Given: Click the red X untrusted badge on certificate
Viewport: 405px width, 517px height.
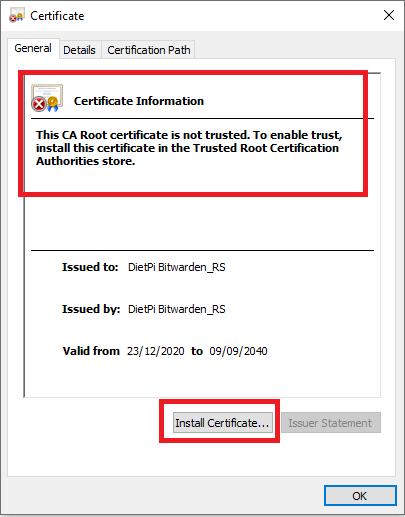Looking at the screenshot, I should tap(39, 104).
